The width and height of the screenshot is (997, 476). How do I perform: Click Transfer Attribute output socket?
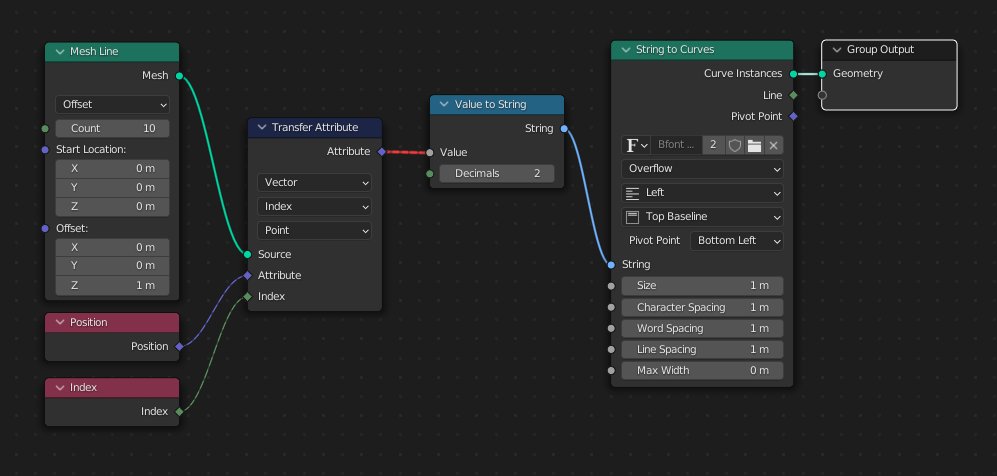click(x=382, y=151)
